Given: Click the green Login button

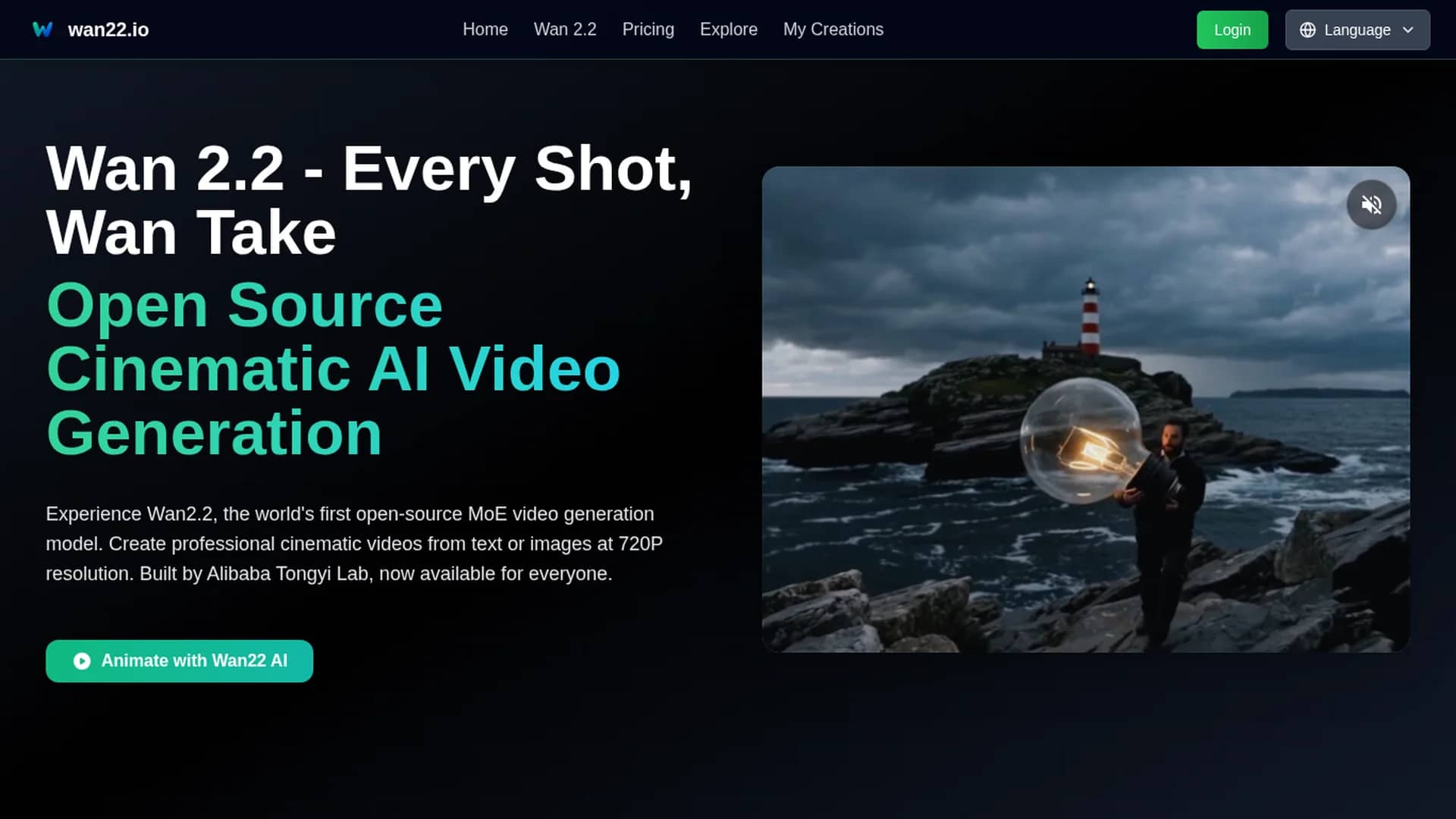Looking at the screenshot, I should tap(1232, 30).
